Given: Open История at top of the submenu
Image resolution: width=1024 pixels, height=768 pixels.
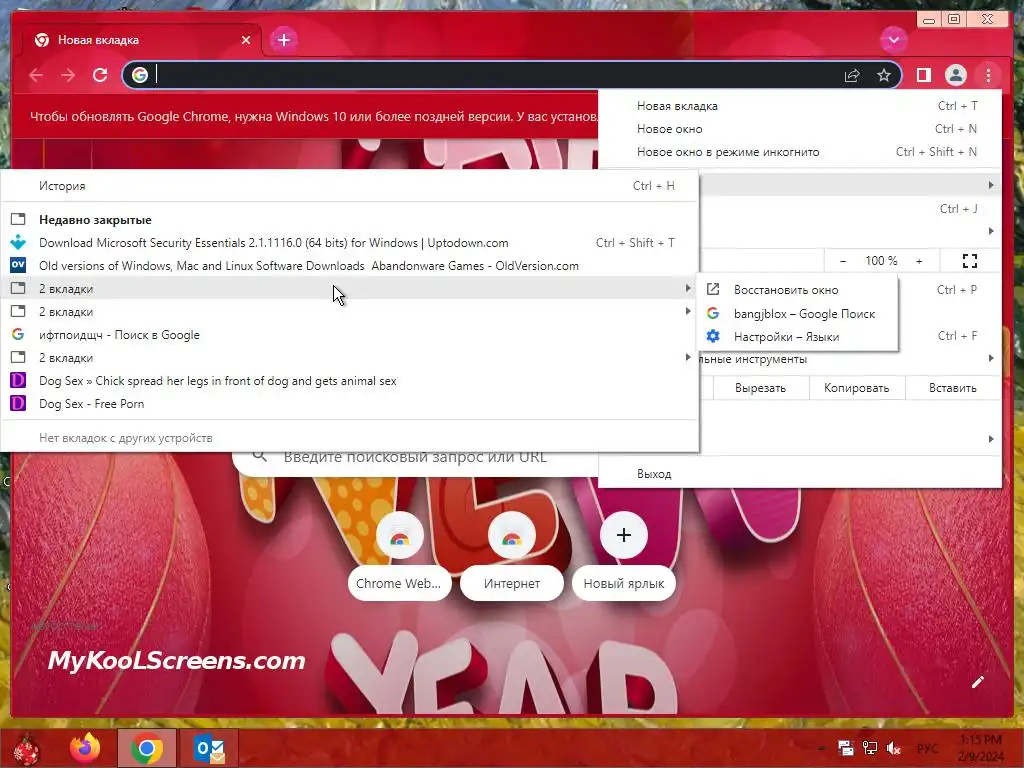Looking at the screenshot, I should tap(349, 186).
